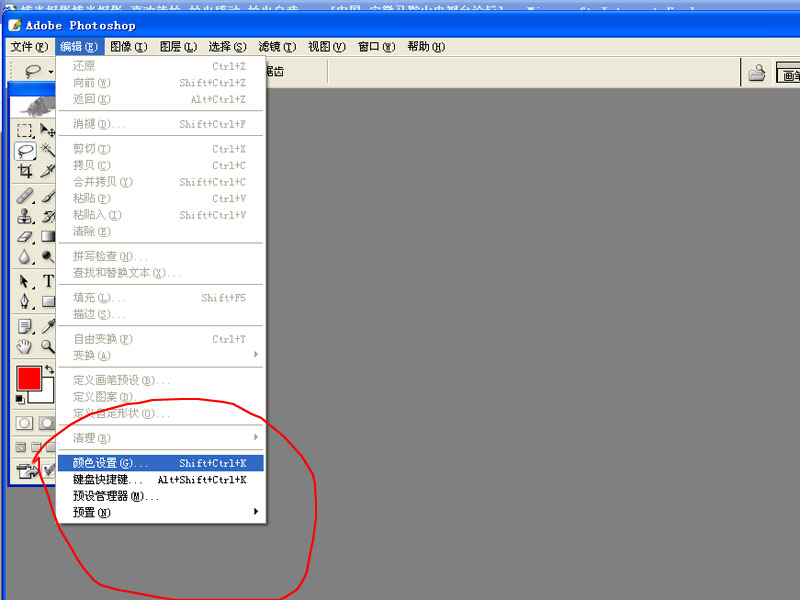The image size is (800, 600).
Task: Select the Horizontal Type tool
Action: [x=47, y=281]
